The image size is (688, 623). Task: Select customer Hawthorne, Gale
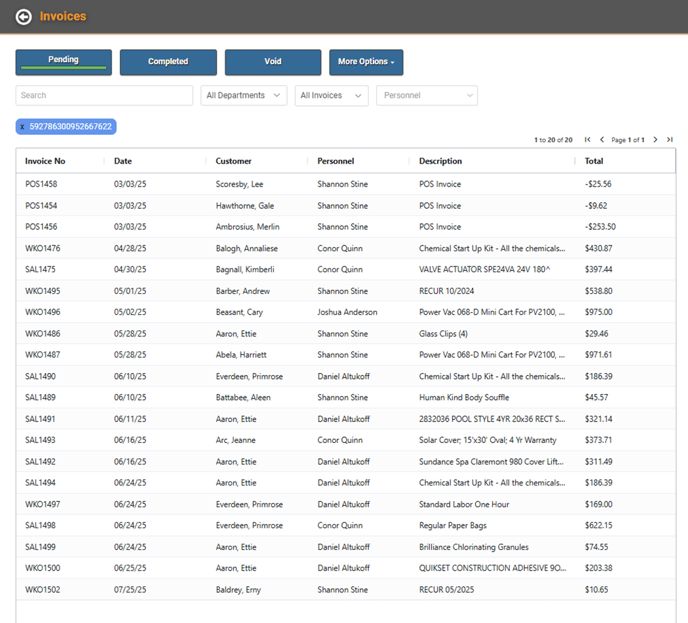click(x=245, y=205)
